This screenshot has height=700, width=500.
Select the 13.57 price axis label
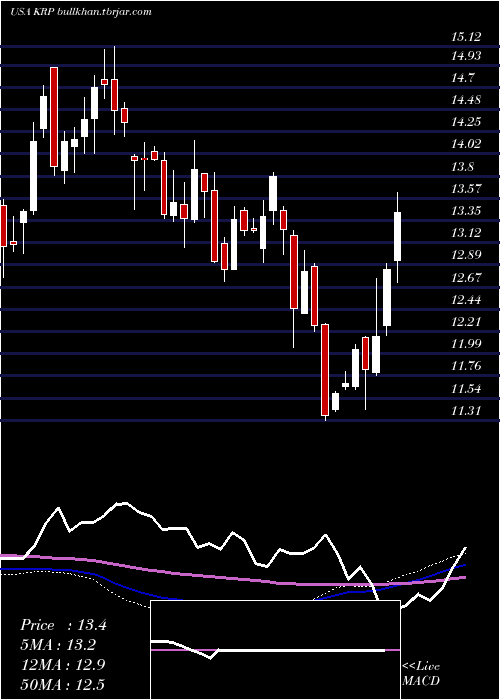coord(466,188)
